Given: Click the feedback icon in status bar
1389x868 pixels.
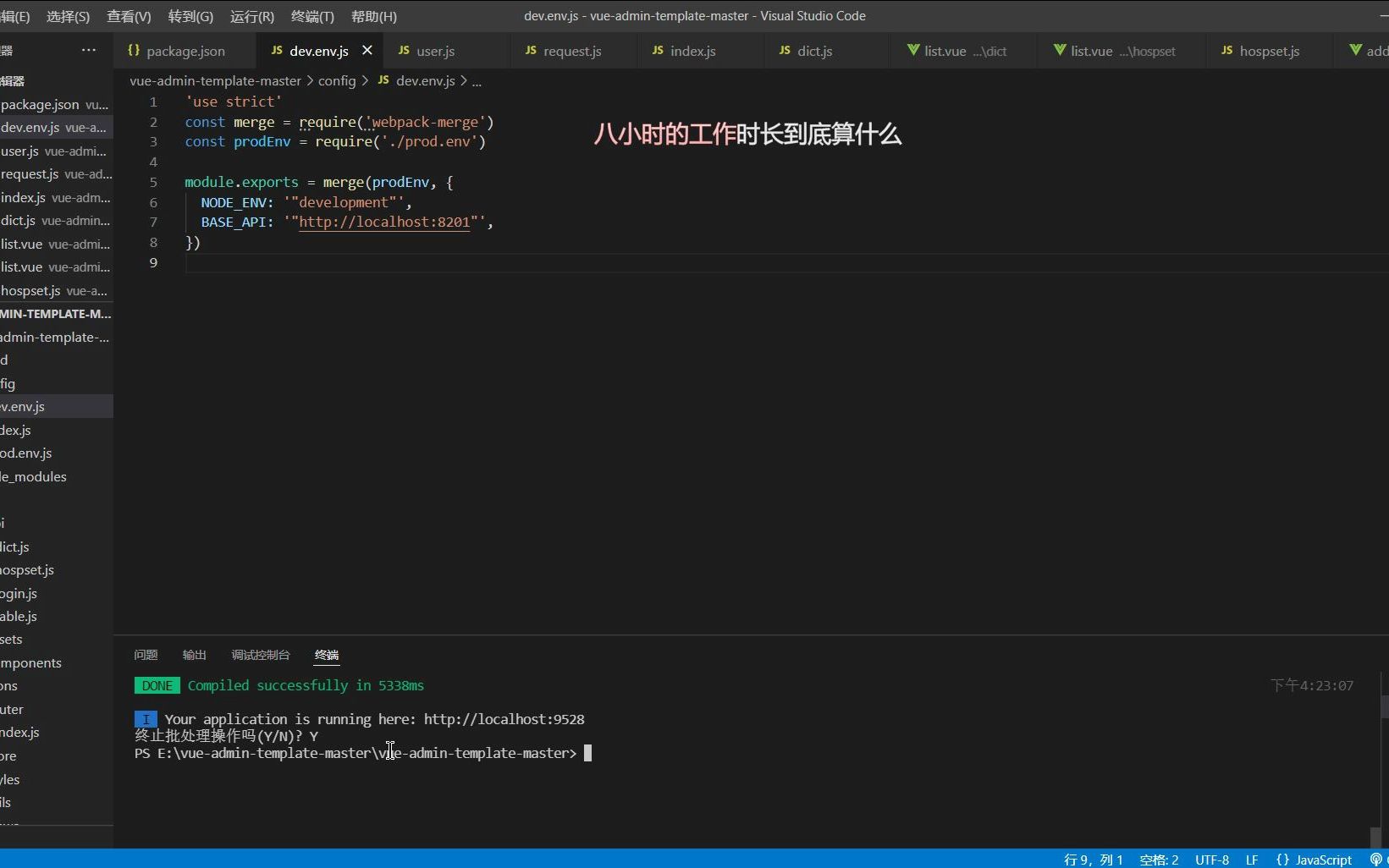Looking at the screenshot, I should [x=1375, y=860].
